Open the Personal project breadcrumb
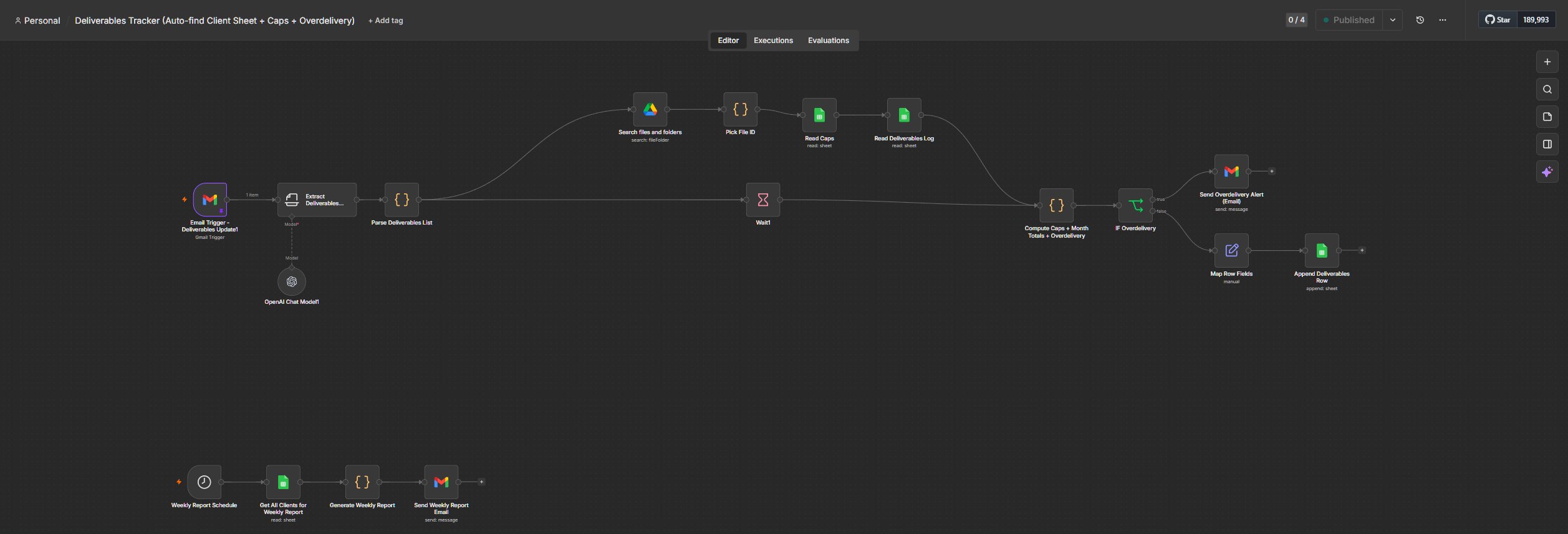This screenshot has width=1568, height=534. click(x=37, y=21)
